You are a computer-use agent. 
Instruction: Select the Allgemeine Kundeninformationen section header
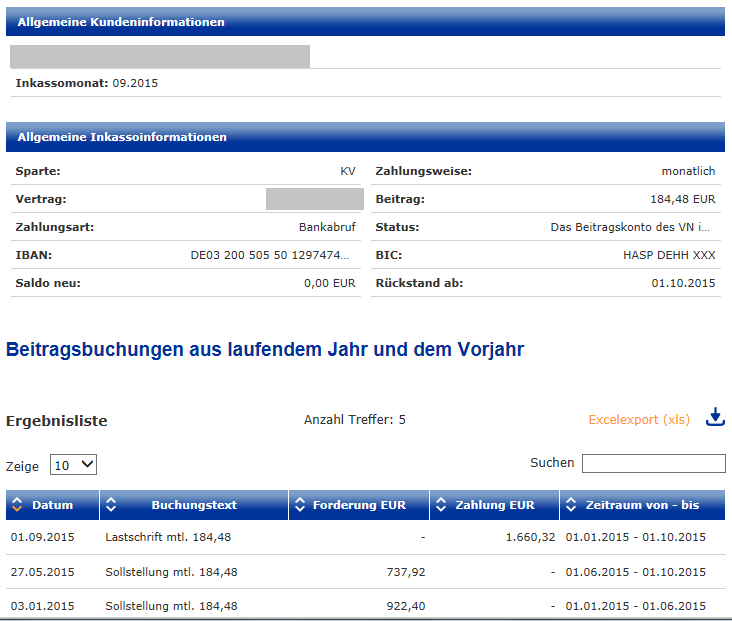(120, 22)
